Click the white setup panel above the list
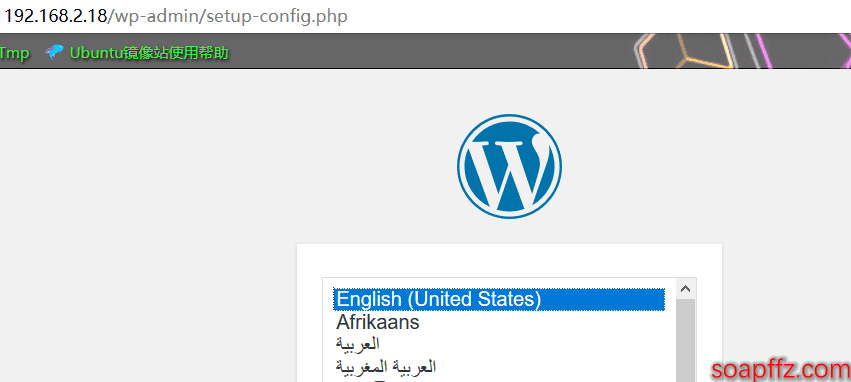The image size is (851, 382). tap(509, 260)
